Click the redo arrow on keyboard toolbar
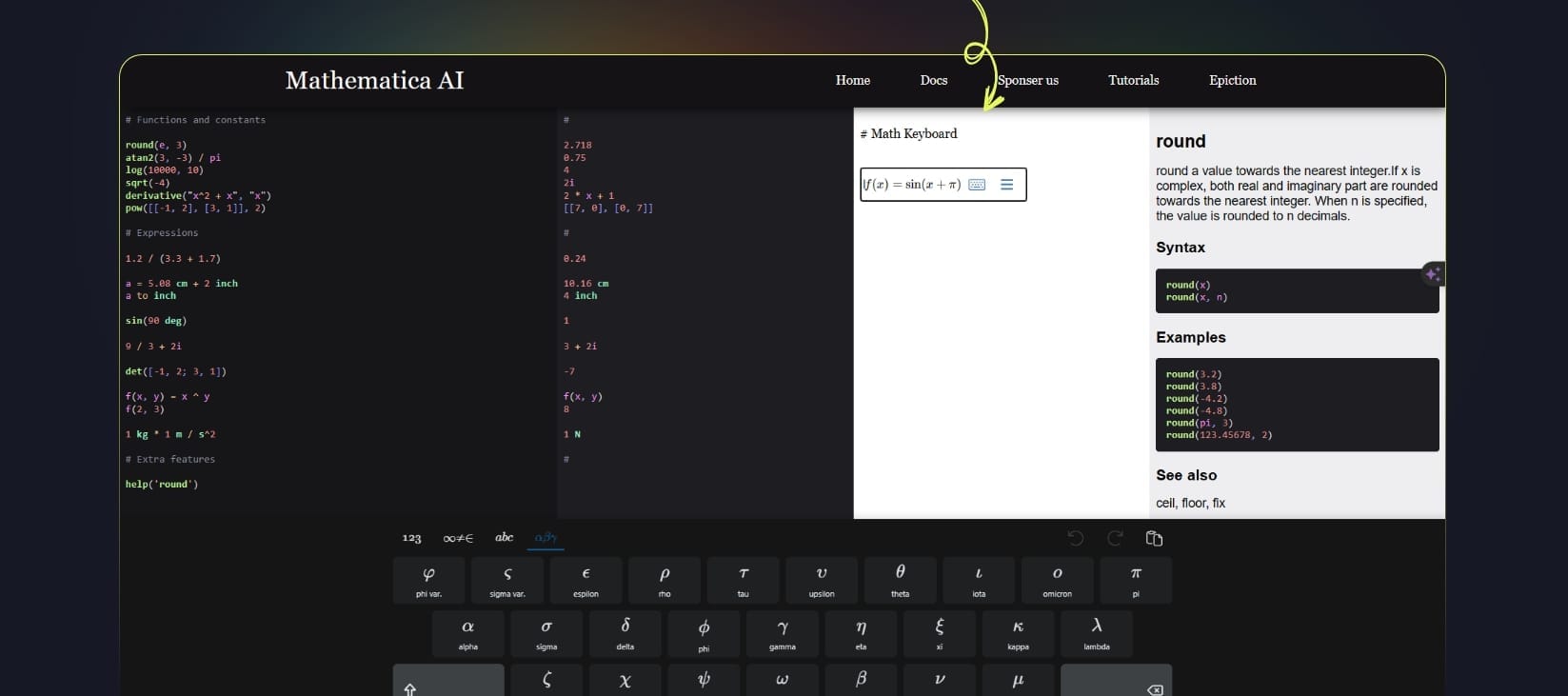This screenshot has width=1568, height=696. [x=1115, y=538]
